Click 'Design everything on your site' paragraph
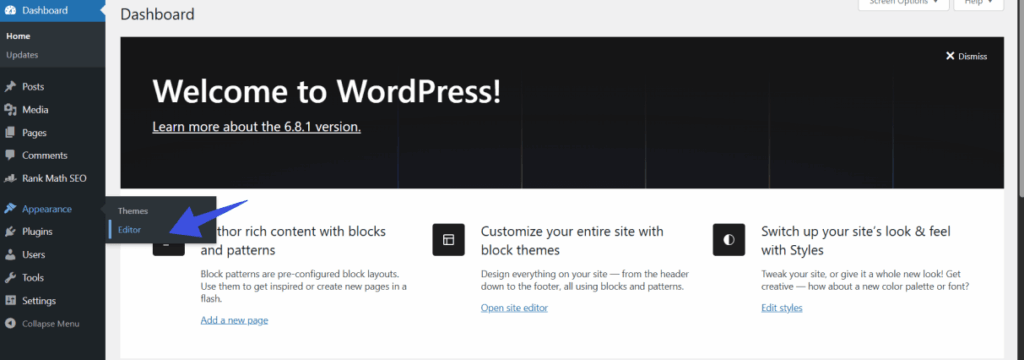 pos(585,280)
